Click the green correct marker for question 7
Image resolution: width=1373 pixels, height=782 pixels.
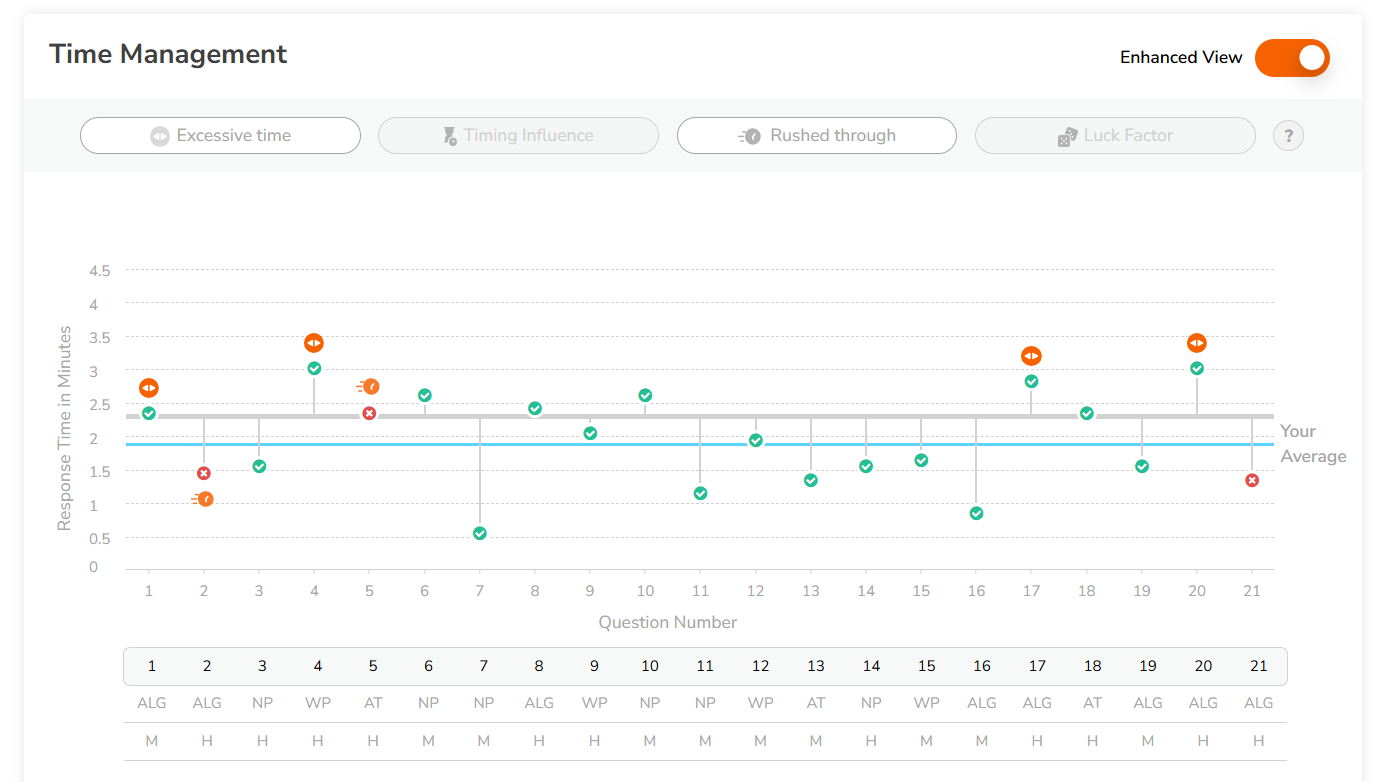coord(480,533)
